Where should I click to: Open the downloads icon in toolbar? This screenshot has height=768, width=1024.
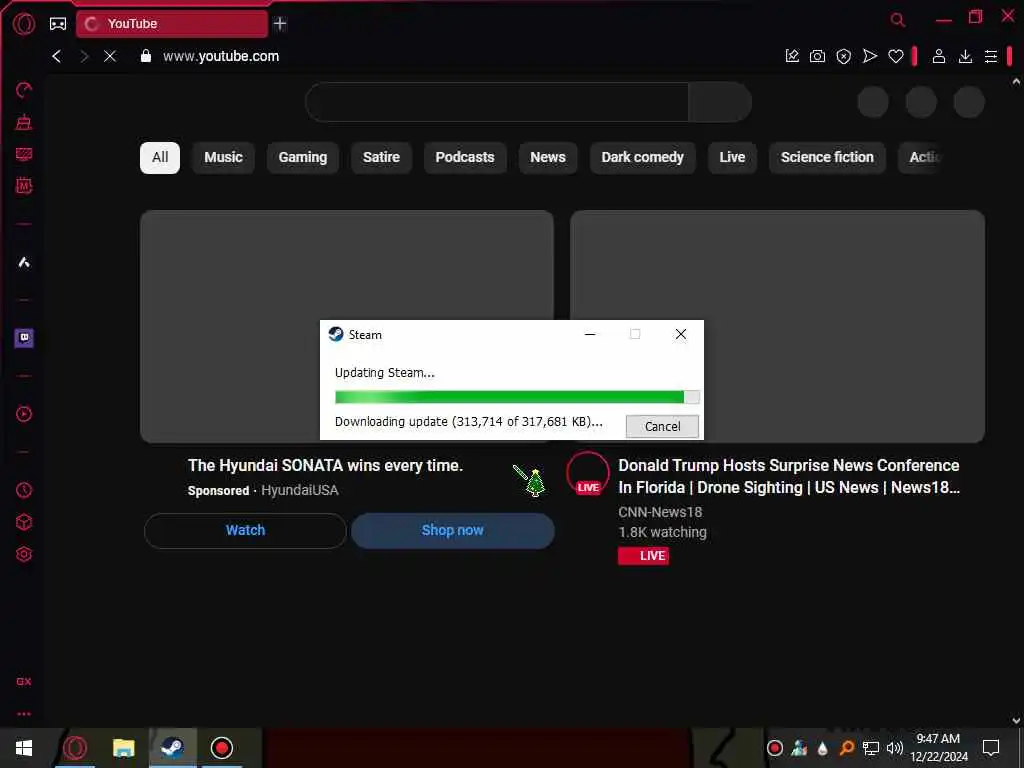(965, 57)
